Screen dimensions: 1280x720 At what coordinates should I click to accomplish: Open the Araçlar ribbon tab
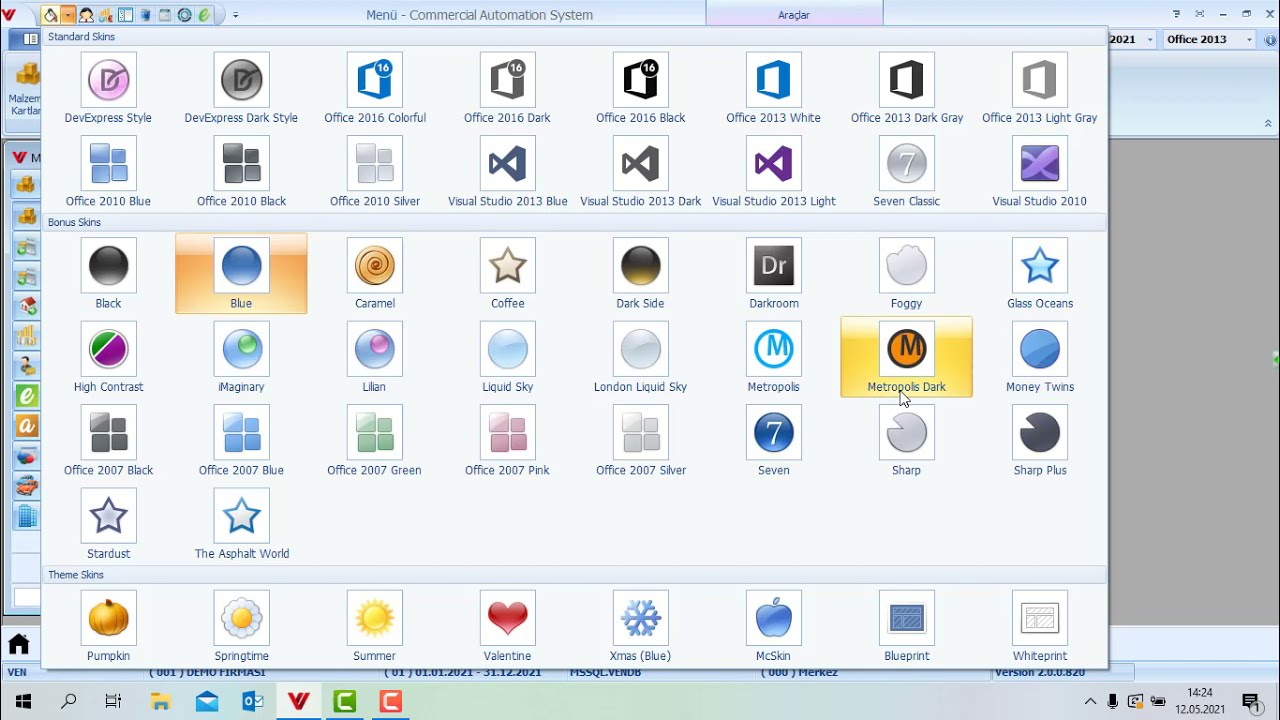(x=794, y=14)
